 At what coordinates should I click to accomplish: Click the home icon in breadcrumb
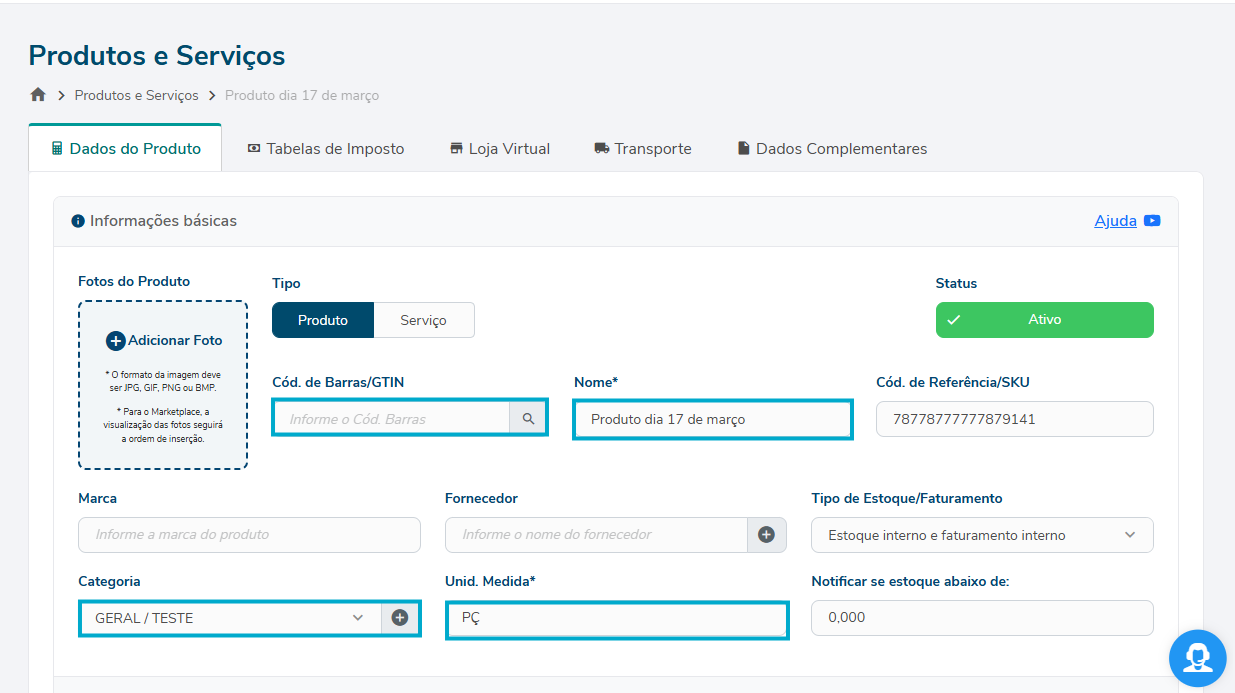pos(38,95)
